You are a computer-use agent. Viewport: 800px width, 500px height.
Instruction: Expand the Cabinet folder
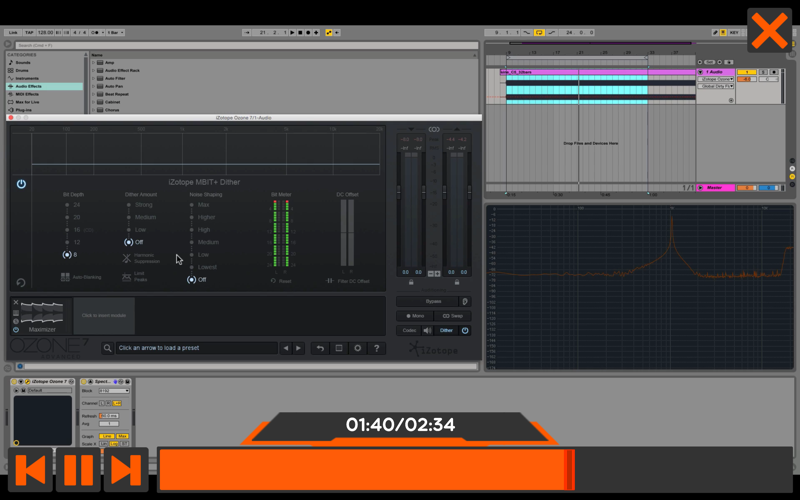pyautogui.click(x=93, y=102)
